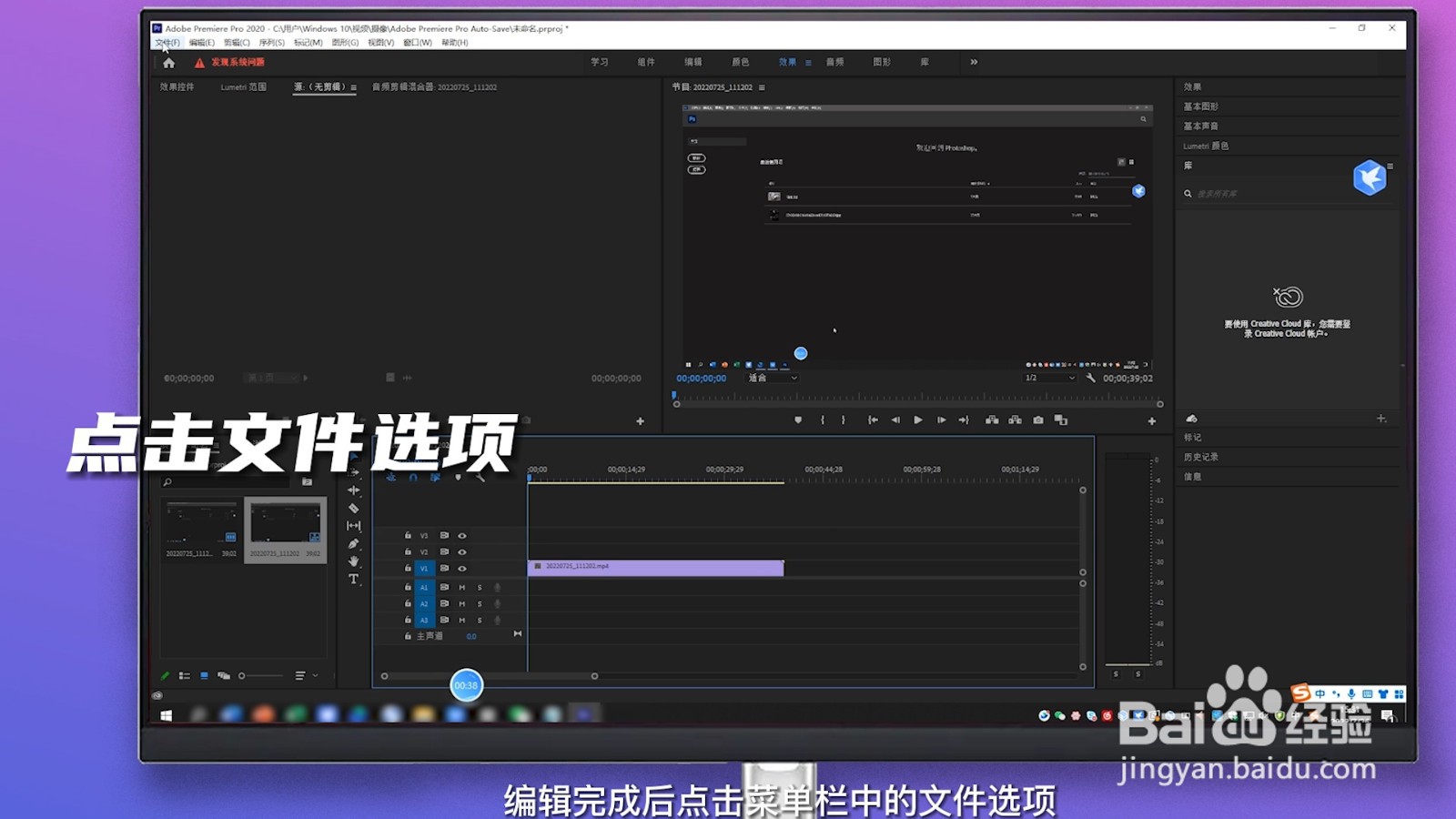1456x819 pixels.
Task: Toggle visibility of the V1 video track
Action: 462,569
